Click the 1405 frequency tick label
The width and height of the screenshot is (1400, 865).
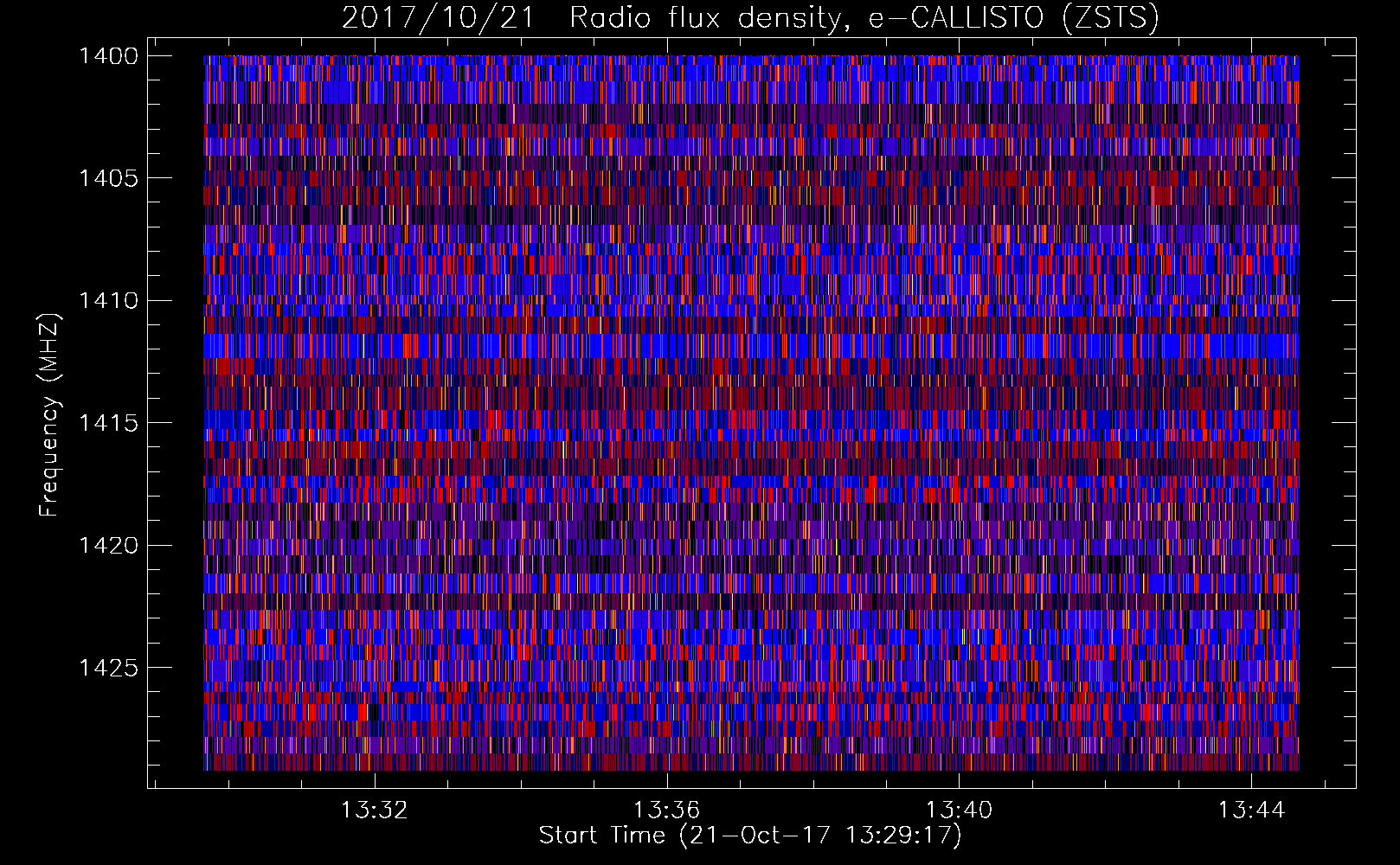[x=107, y=178]
